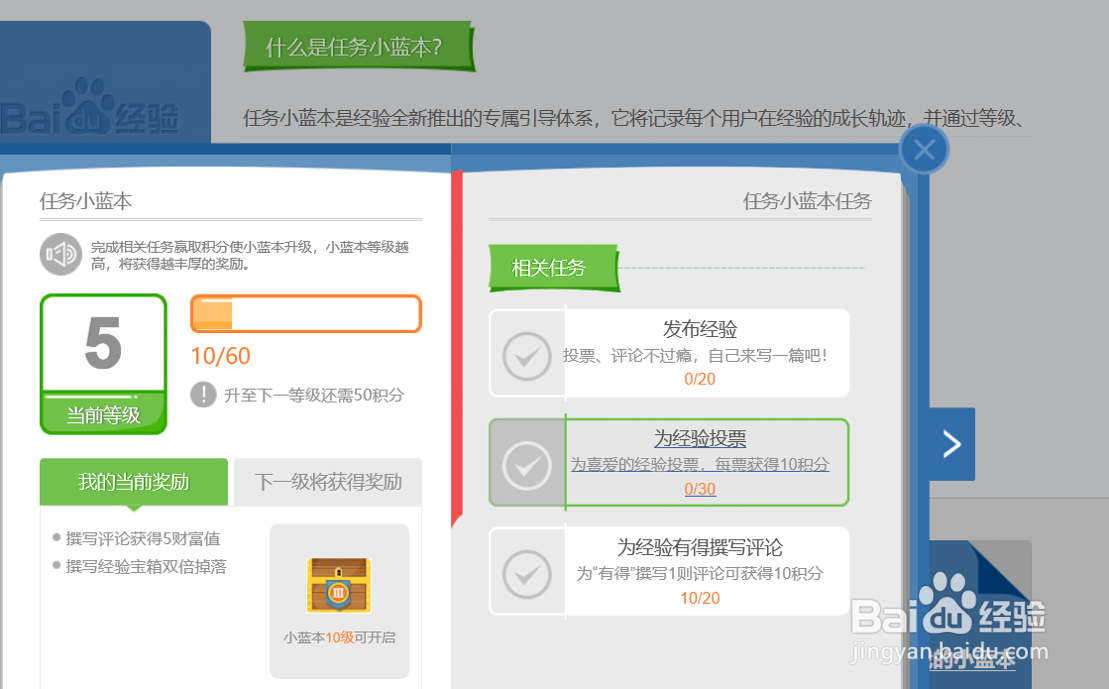
Task: Expand the next page with the right arrow
Action: pyautogui.click(x=953, y=443)
